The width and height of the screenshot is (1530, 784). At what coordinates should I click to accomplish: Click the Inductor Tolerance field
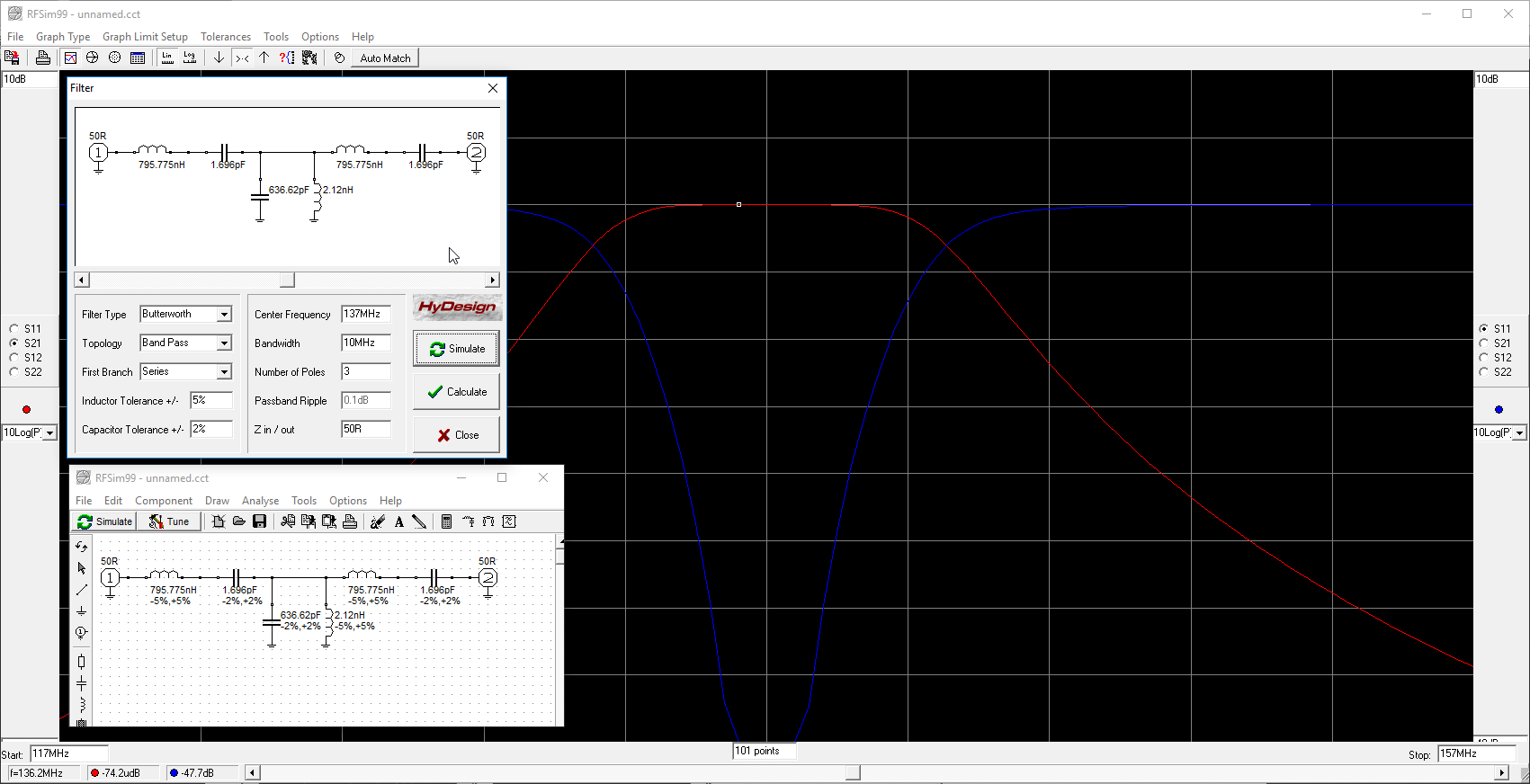(211, 401)
